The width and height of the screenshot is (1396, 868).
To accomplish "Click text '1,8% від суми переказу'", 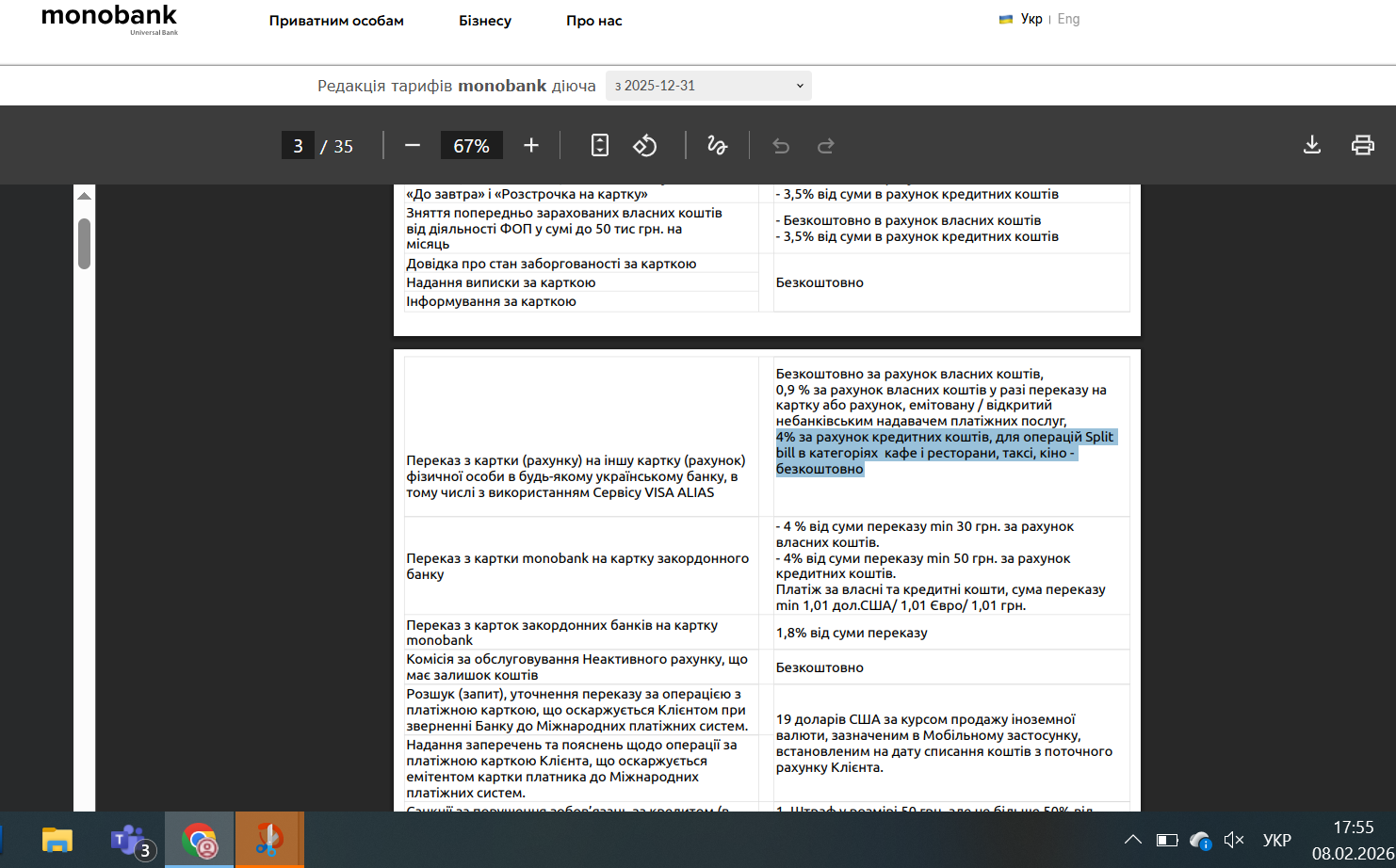I will click(x=852, y=633).
